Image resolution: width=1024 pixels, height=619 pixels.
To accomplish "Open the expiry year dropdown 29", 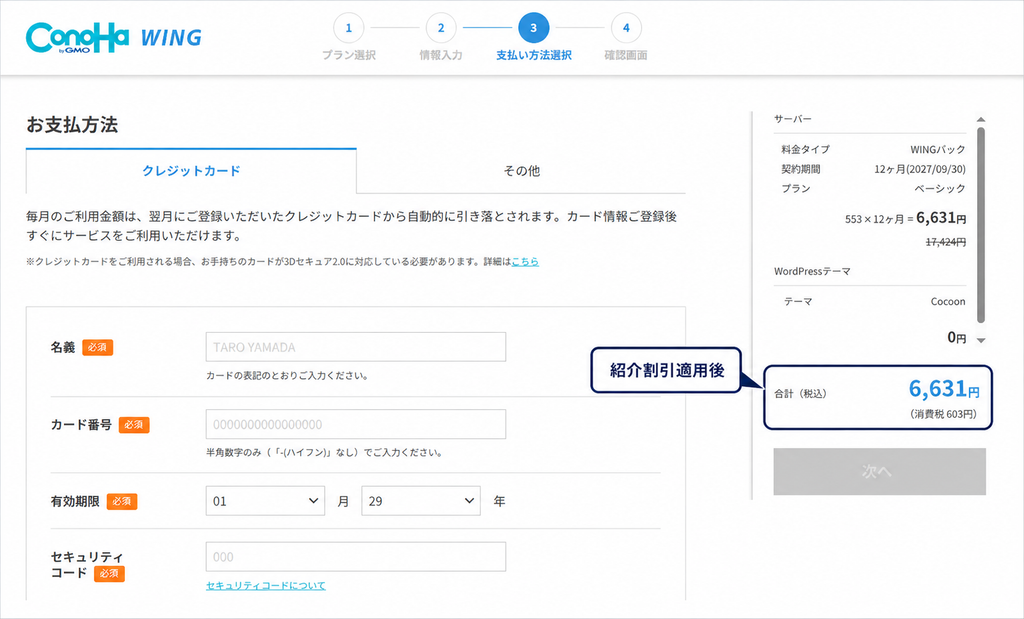I will pos(421,501).
